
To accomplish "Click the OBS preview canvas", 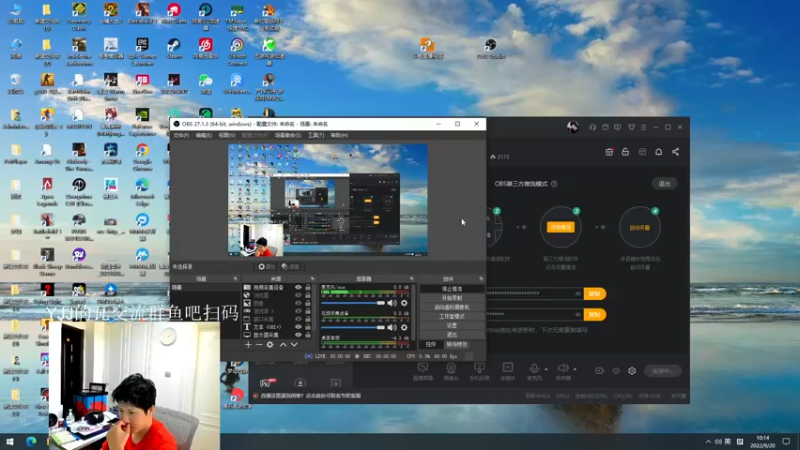I will point(328,200).
